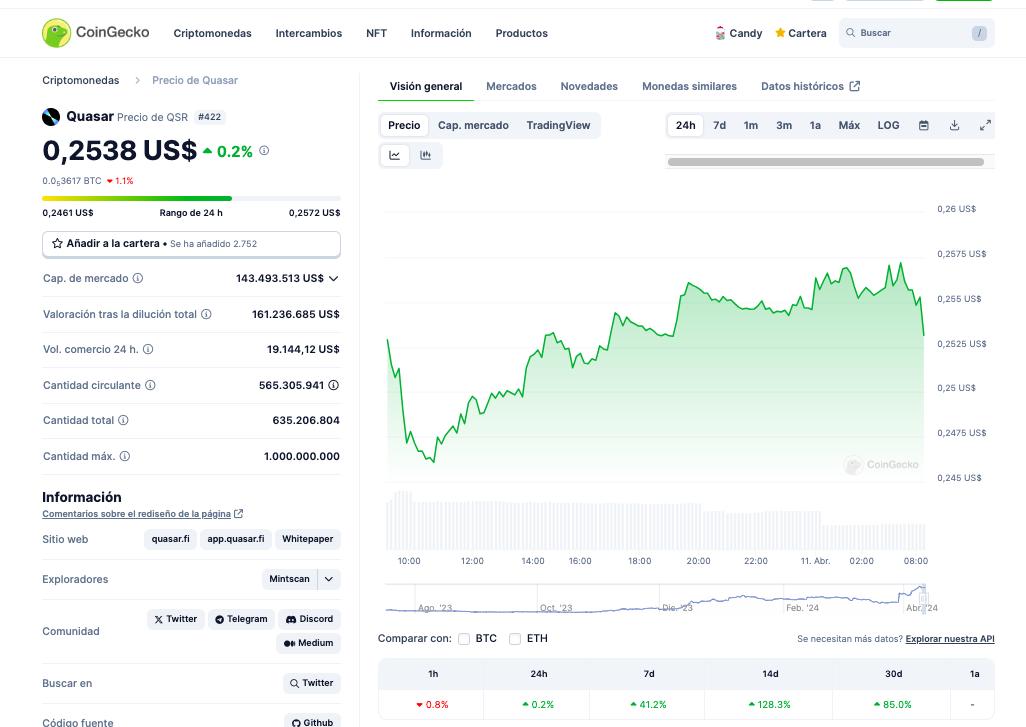
Task: Select the 3m time range
Action: click(x=784, y=125)
